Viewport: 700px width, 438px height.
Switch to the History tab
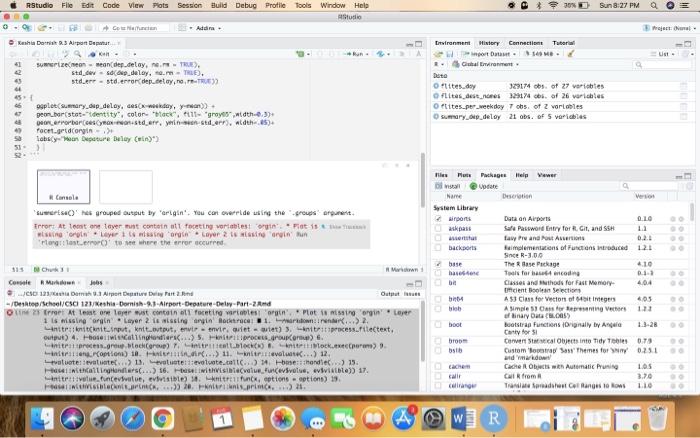[x=489, y=43]
